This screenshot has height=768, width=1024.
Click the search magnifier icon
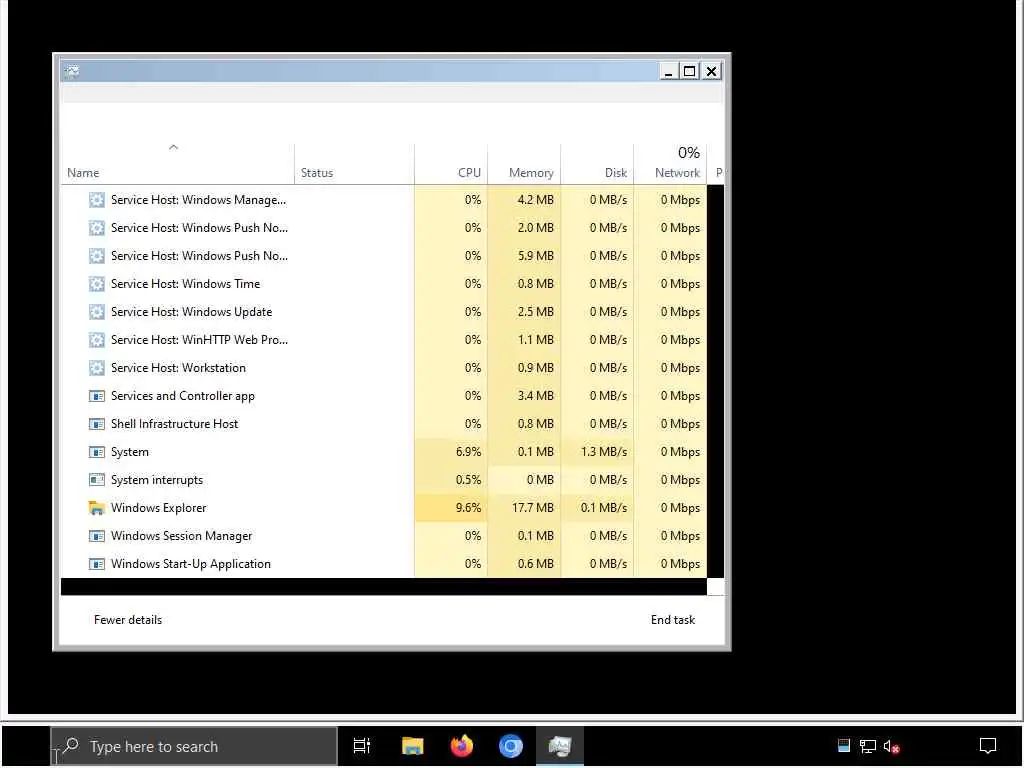point(71,745)
